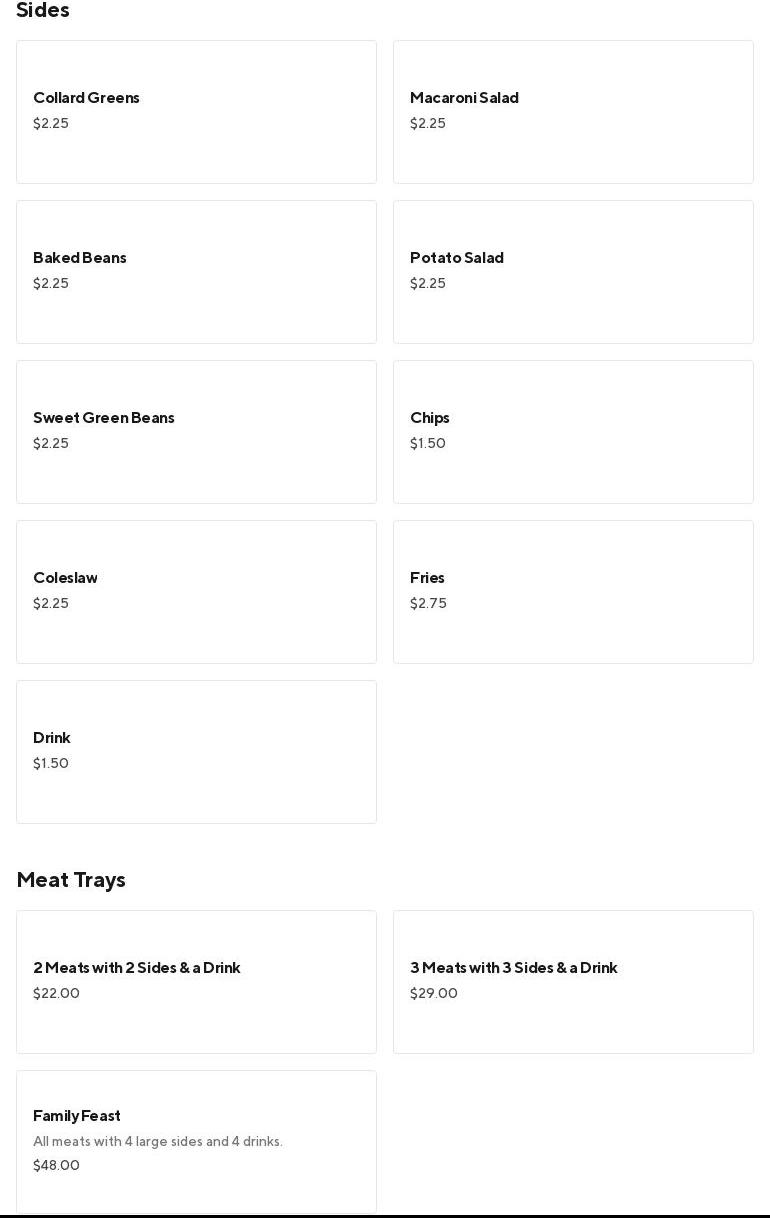Click the $29.00 price on meat tray
The width and height of the screenshot is (770, 1218).
point(434,993)
